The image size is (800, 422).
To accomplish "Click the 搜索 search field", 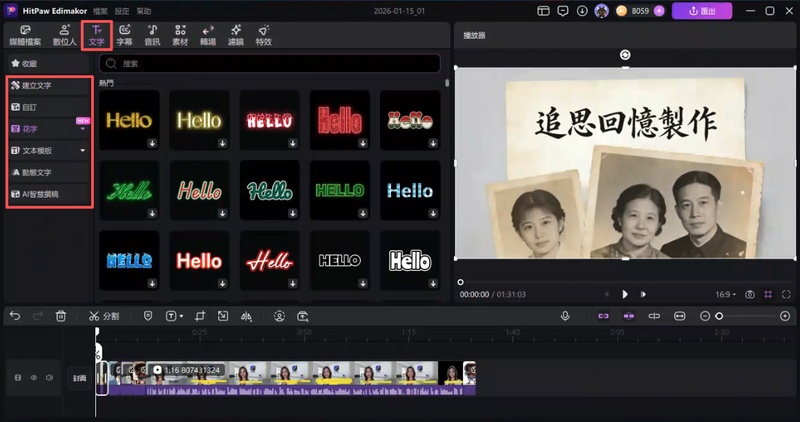I will click(x=270, y=64).
